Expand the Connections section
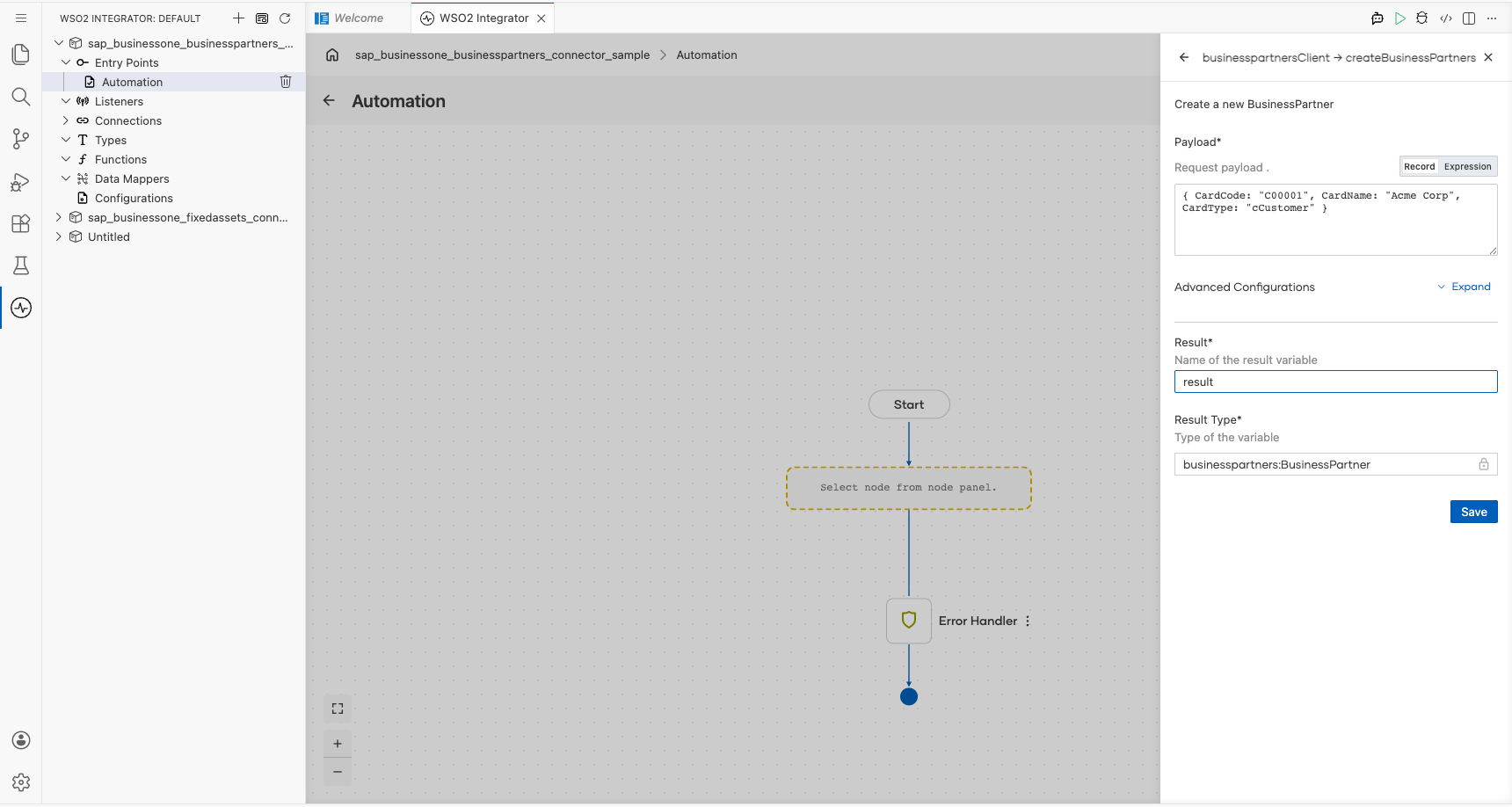The height and width of the screenshot is (807, 1512). [66, 120]
